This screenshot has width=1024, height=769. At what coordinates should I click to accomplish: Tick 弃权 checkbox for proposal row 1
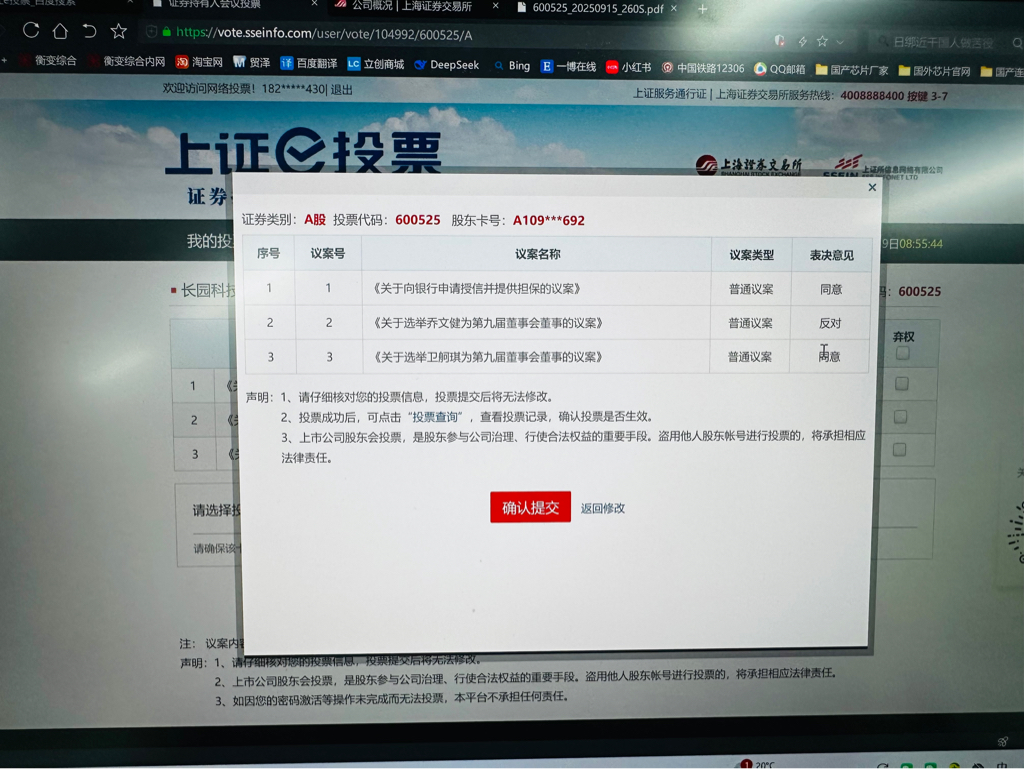(901, 384)
